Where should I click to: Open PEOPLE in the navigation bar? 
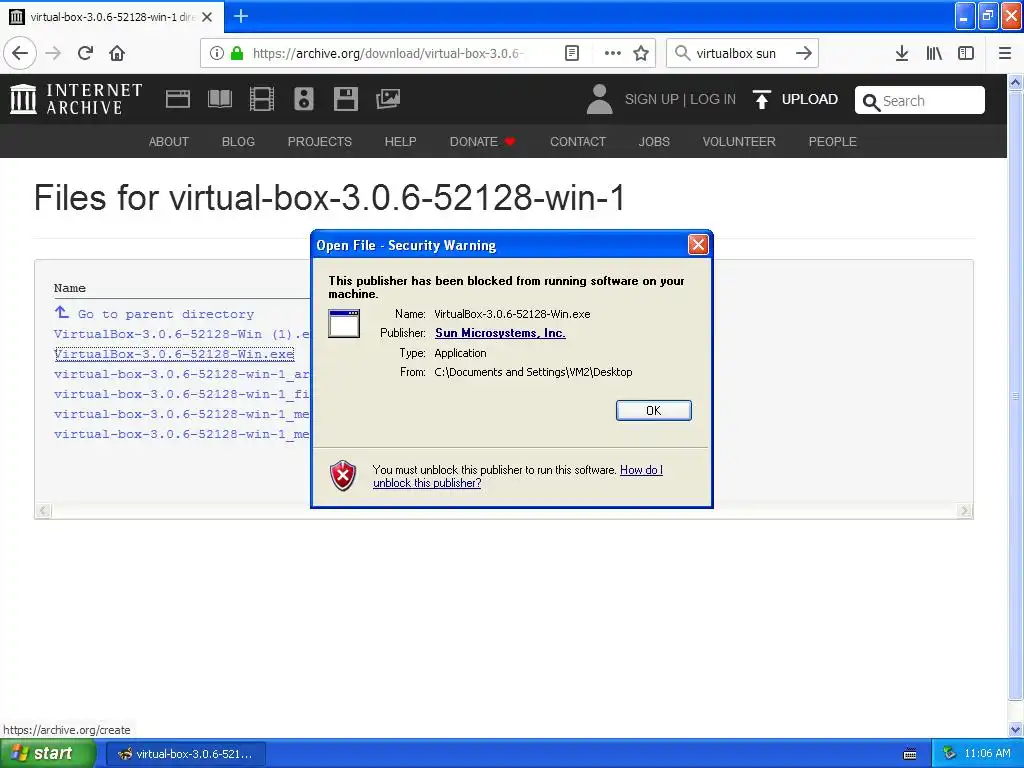(x=833, y=142)
